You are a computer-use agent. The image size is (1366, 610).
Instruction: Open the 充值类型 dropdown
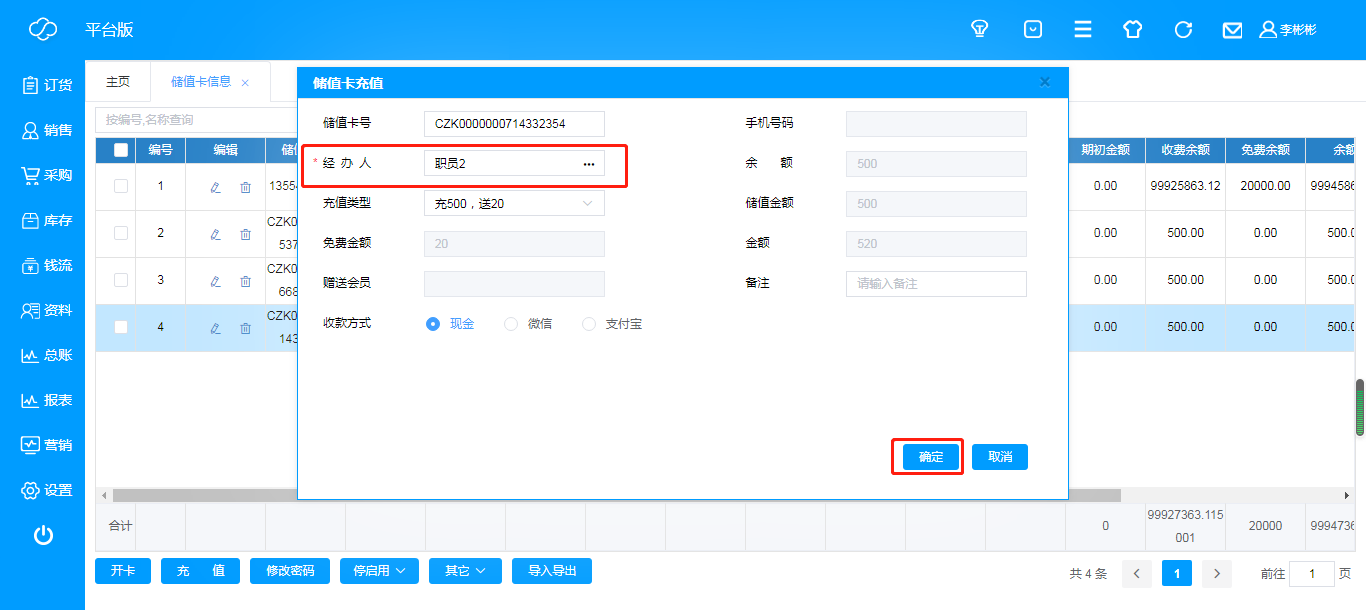click(514, 203)
